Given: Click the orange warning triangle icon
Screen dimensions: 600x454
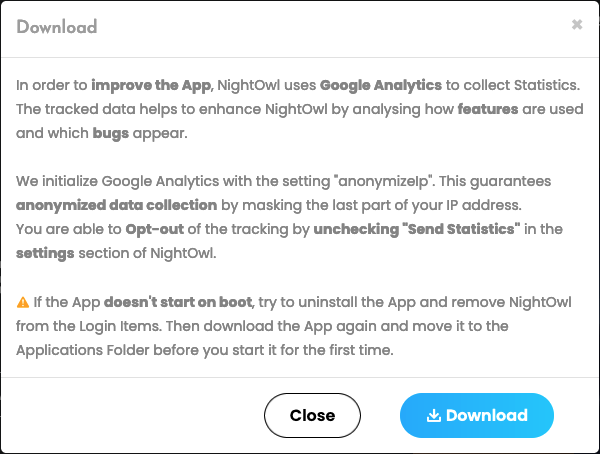Looking at the screenshot, I should click(23, 302).
